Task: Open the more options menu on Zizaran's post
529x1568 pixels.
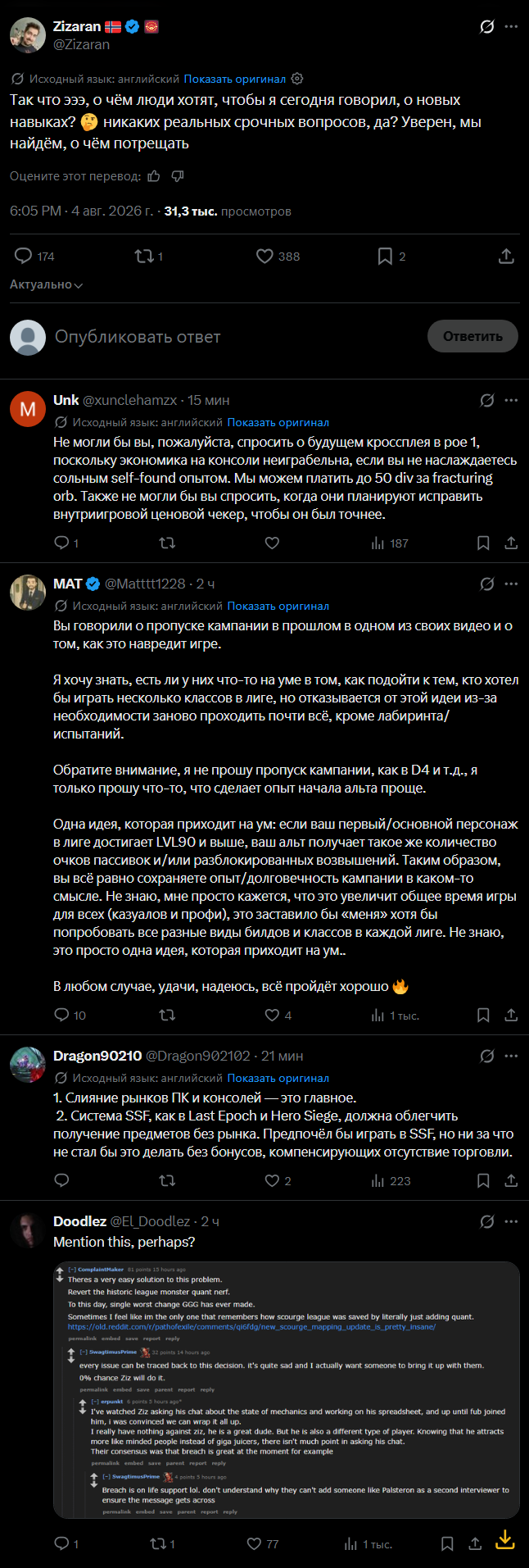Action: 511,27
